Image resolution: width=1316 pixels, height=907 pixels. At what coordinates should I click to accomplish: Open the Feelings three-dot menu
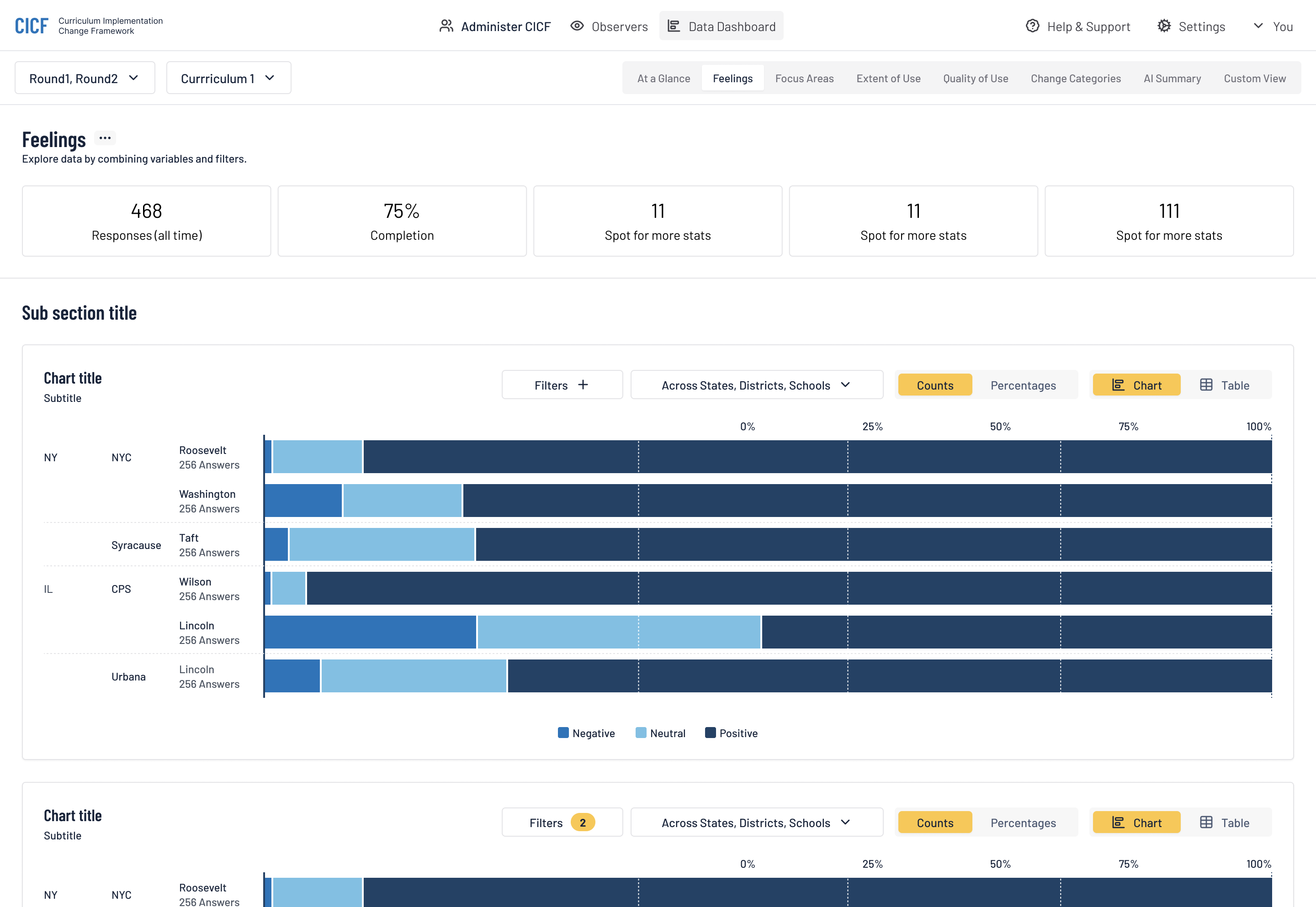click(105, 138)
